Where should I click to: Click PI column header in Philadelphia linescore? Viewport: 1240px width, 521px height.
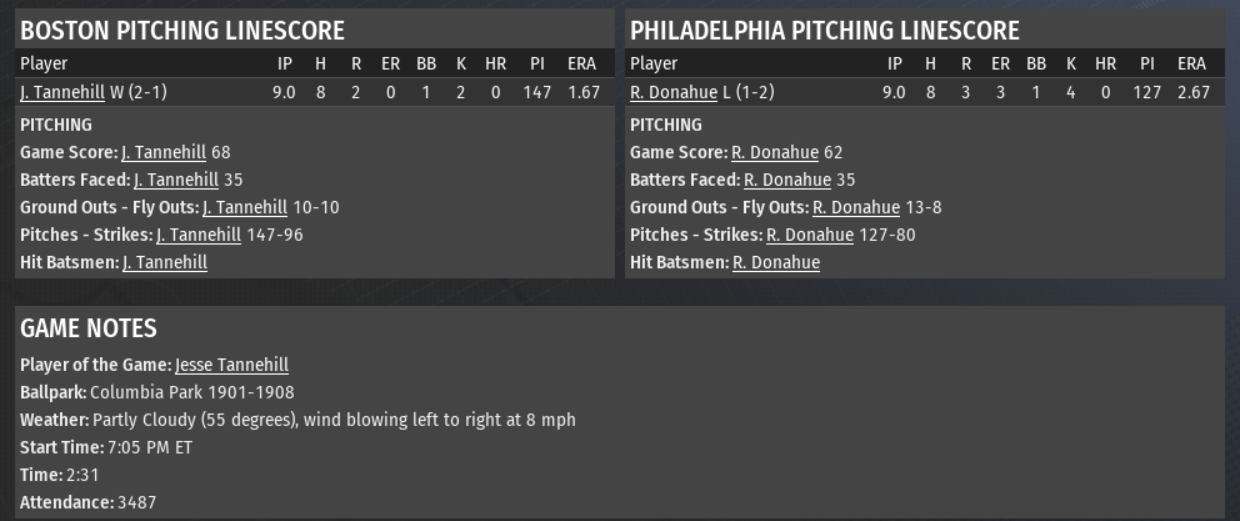click(x=1147, y=64)
